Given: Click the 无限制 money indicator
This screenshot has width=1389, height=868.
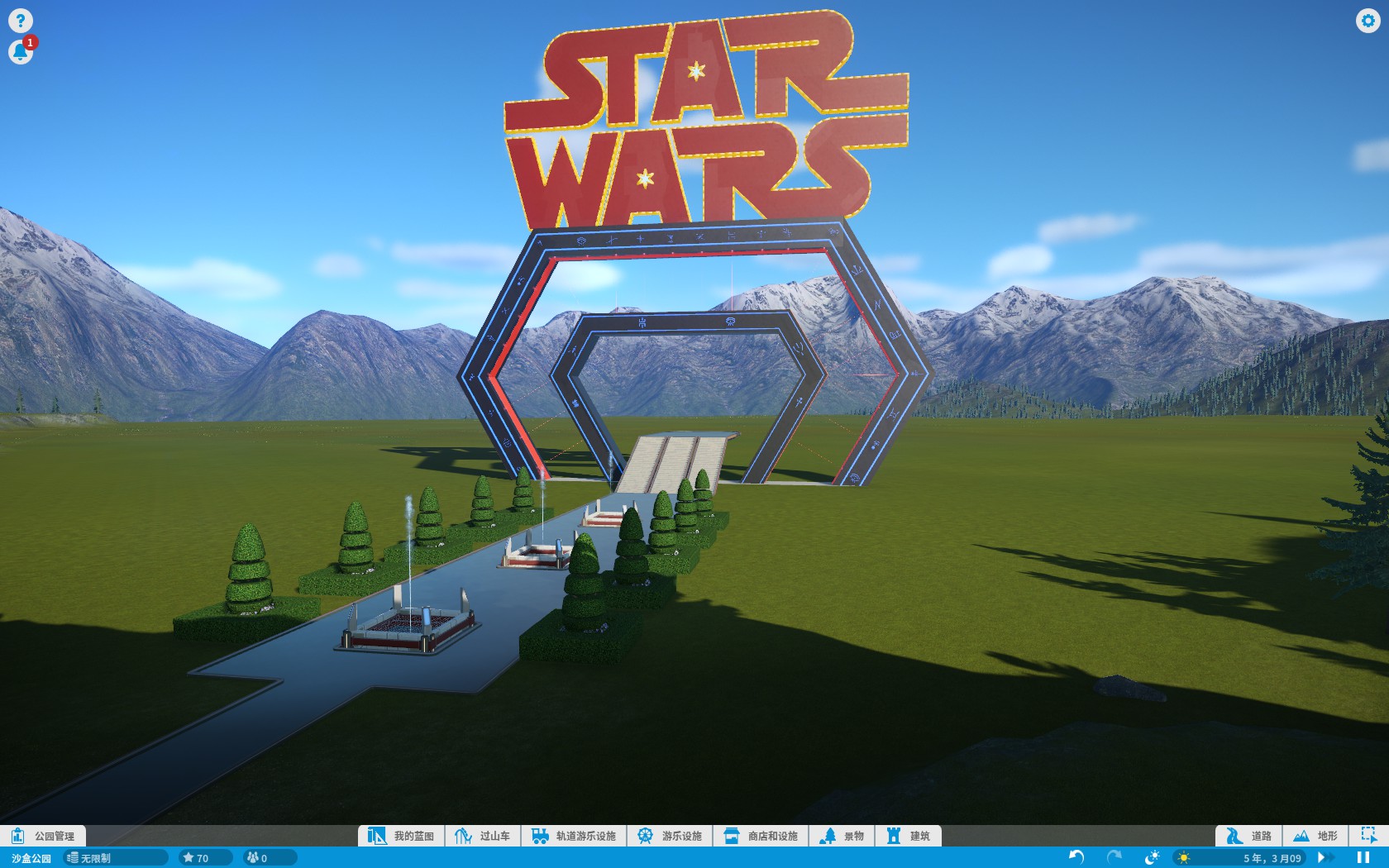Looking at the screenshot, I should (116, 858).
